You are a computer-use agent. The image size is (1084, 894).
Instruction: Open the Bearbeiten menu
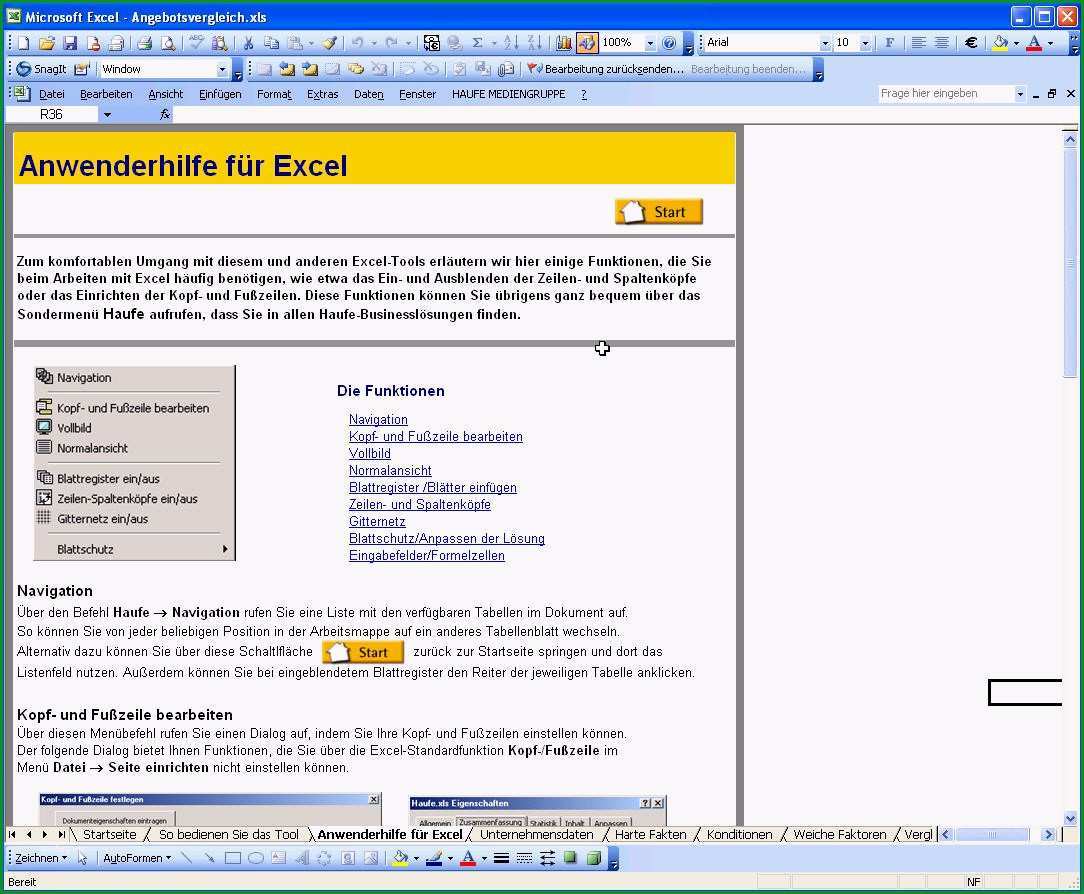106,94
